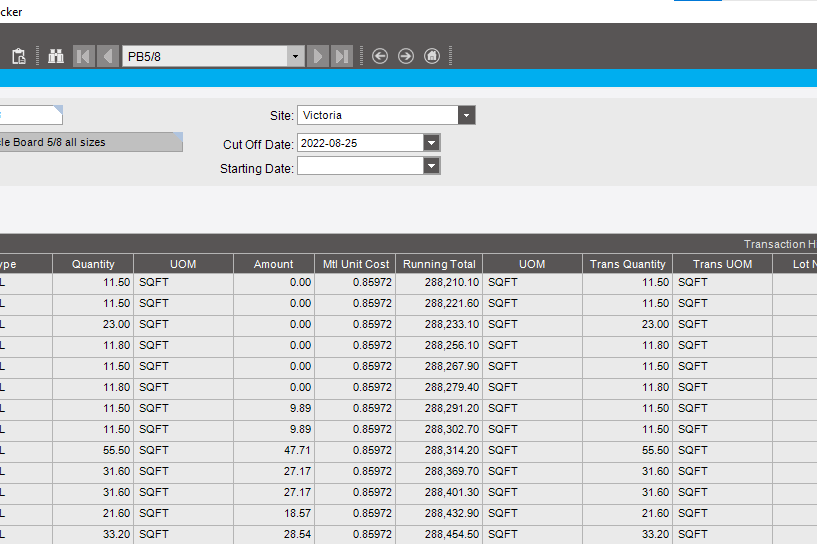Sort by the Quantity column header
The image size is (817, 545).
point(93,264)
